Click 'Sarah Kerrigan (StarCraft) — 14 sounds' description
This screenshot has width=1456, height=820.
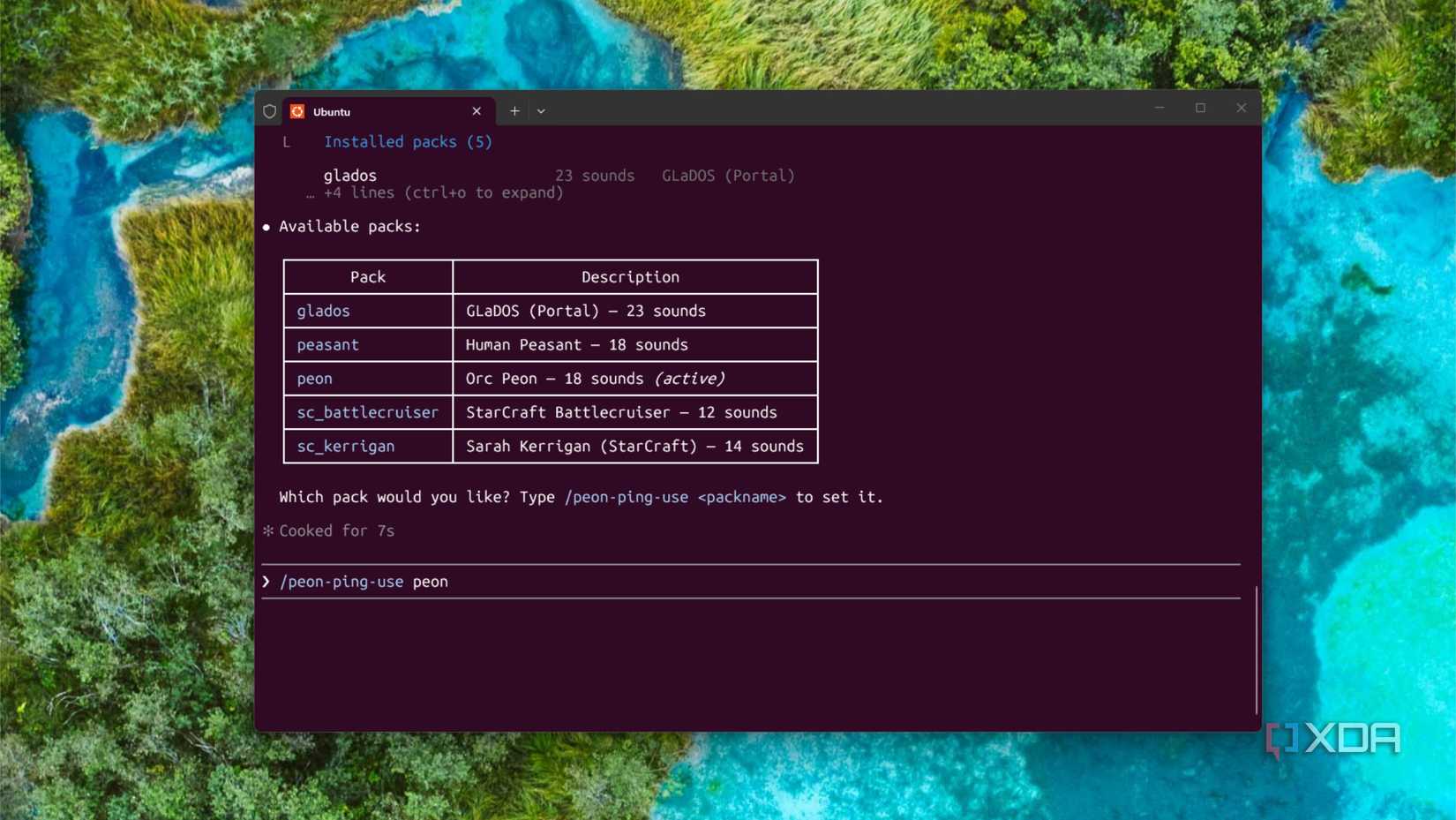[634, 446]
